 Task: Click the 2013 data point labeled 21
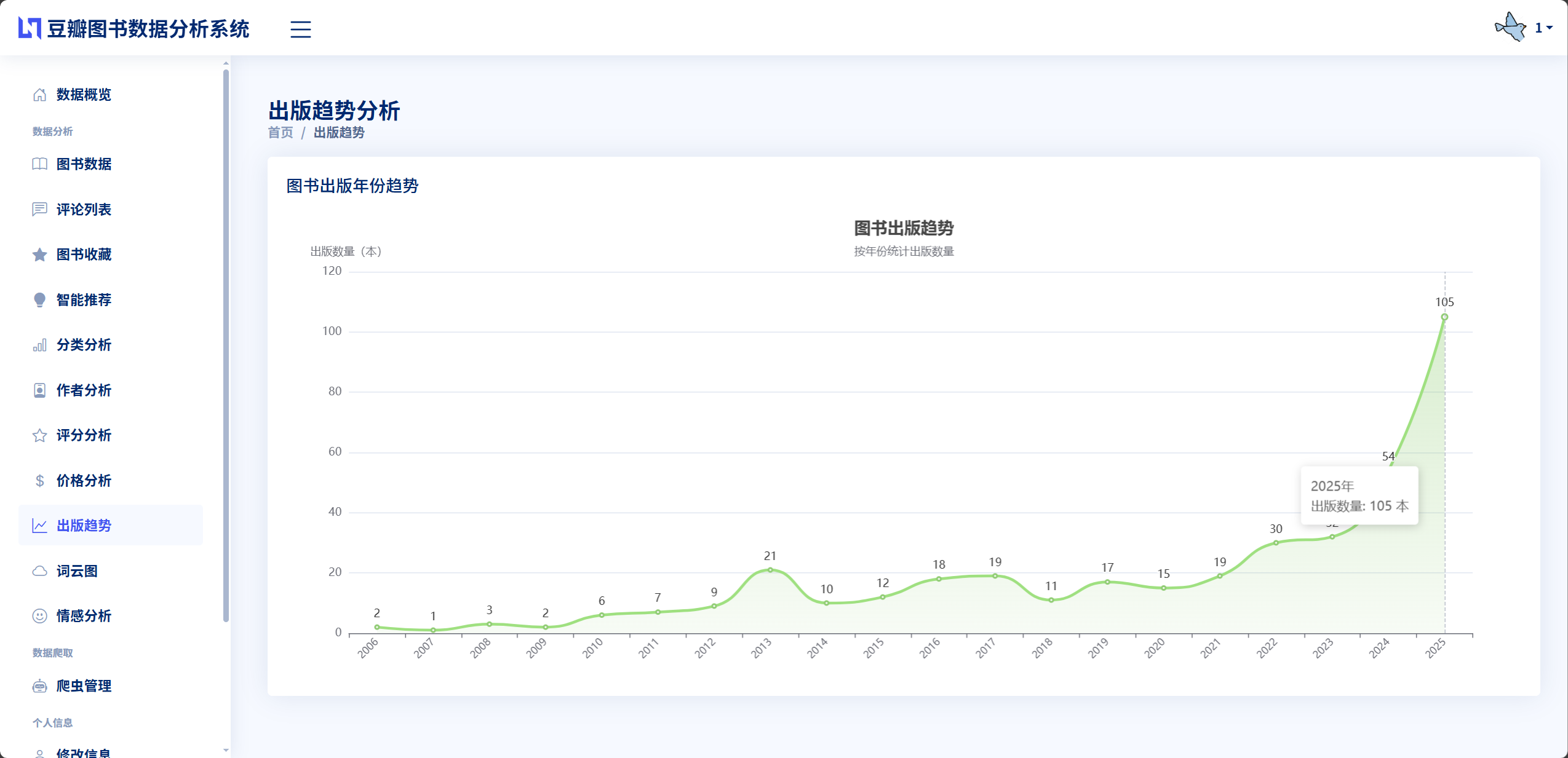click(770, 570)
